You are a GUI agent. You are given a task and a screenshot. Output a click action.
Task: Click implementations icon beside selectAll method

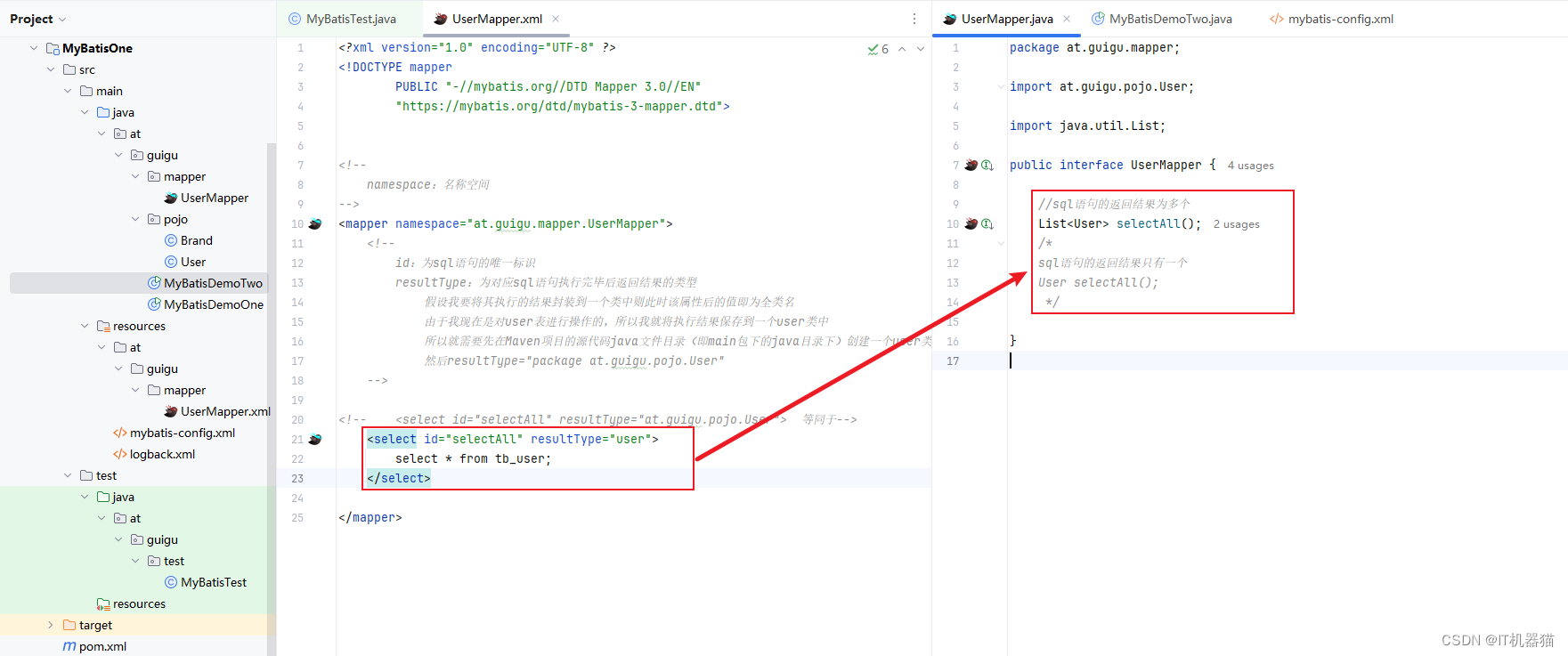[x=987, y=223]
